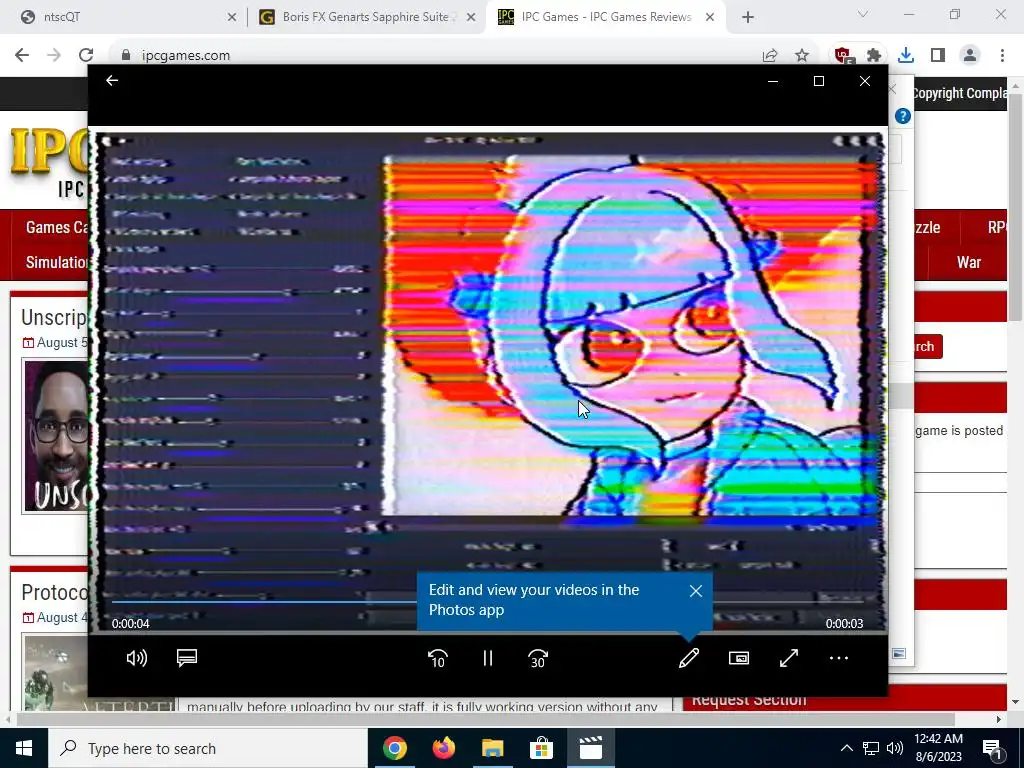Switch video to full screen

(x=789, y=658)
